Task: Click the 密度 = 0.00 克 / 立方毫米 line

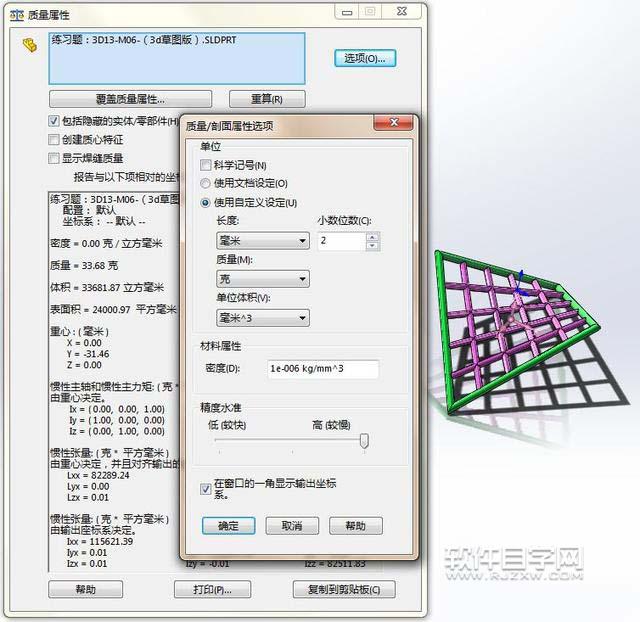Action: click(x=106, y=244)
